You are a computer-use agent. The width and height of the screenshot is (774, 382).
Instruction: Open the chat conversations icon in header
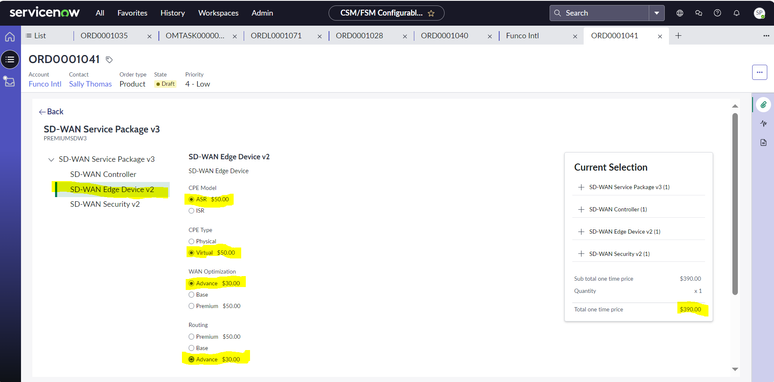pos(698,13)
